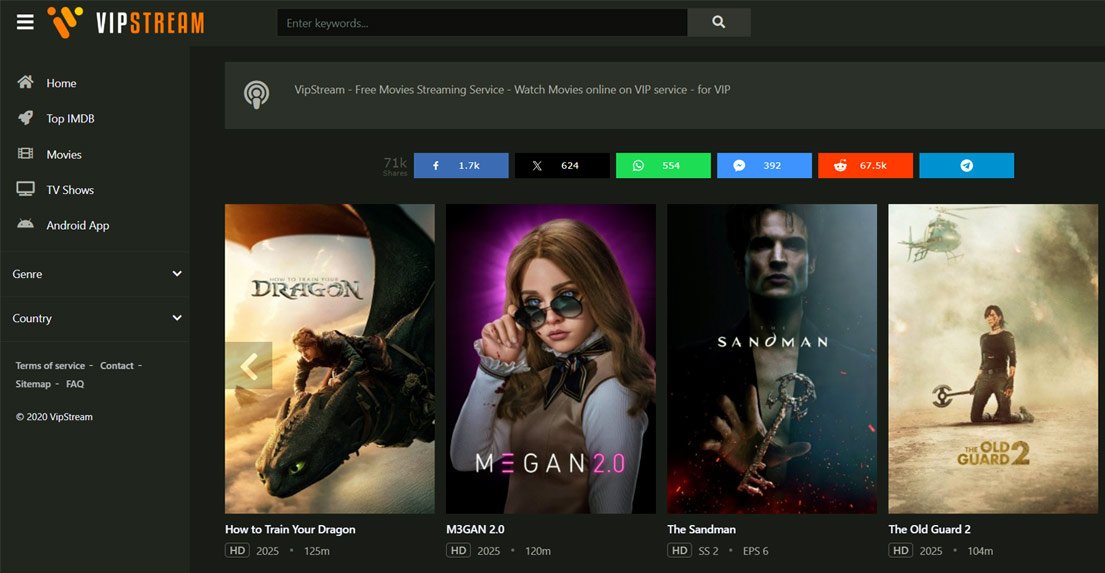1105x573 pixels.
Task: Click the X logo icon
Action: [537, 166]
